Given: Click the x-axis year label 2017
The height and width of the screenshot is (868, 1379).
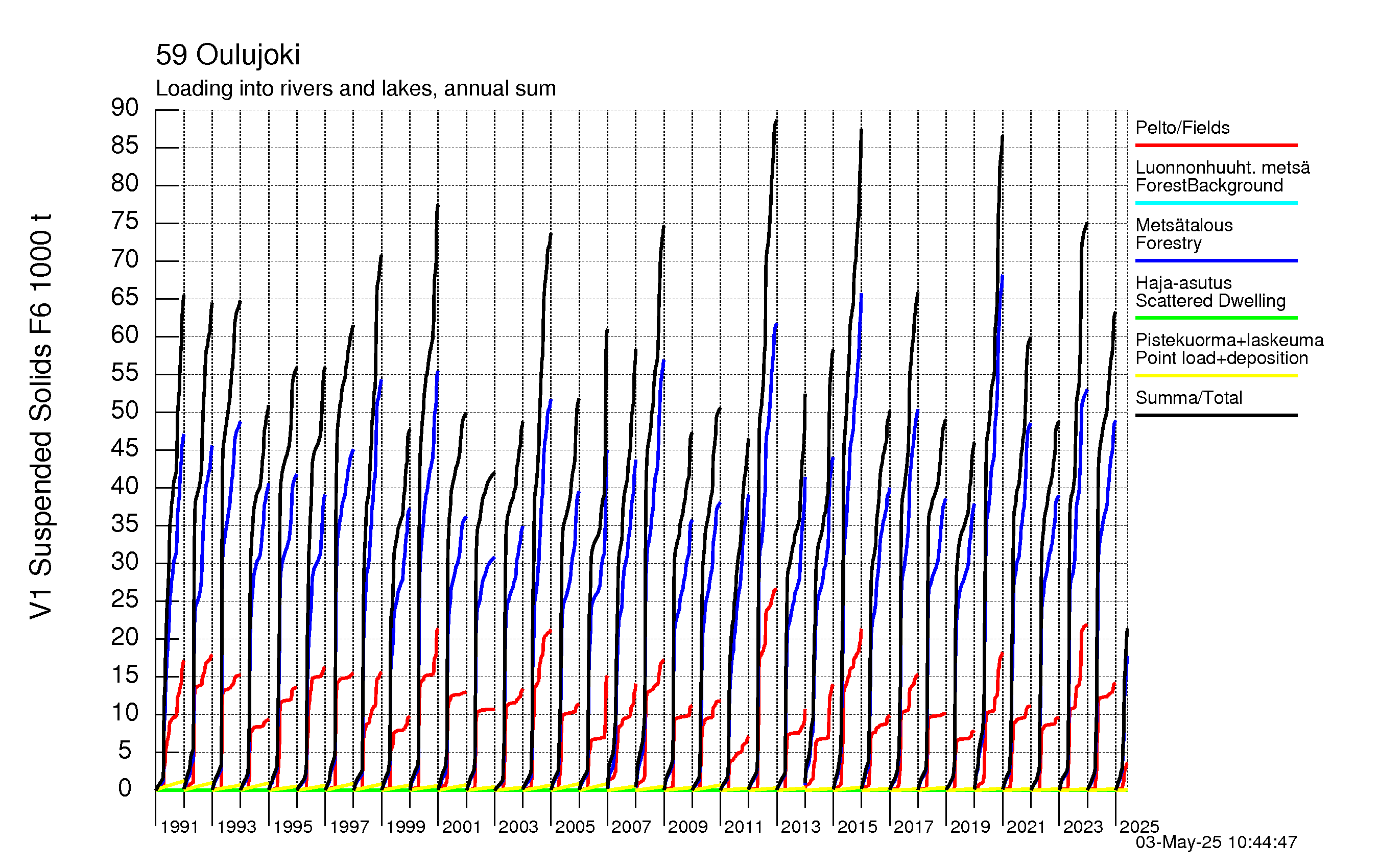Looking at the screenshot, I should coord(913,827).
